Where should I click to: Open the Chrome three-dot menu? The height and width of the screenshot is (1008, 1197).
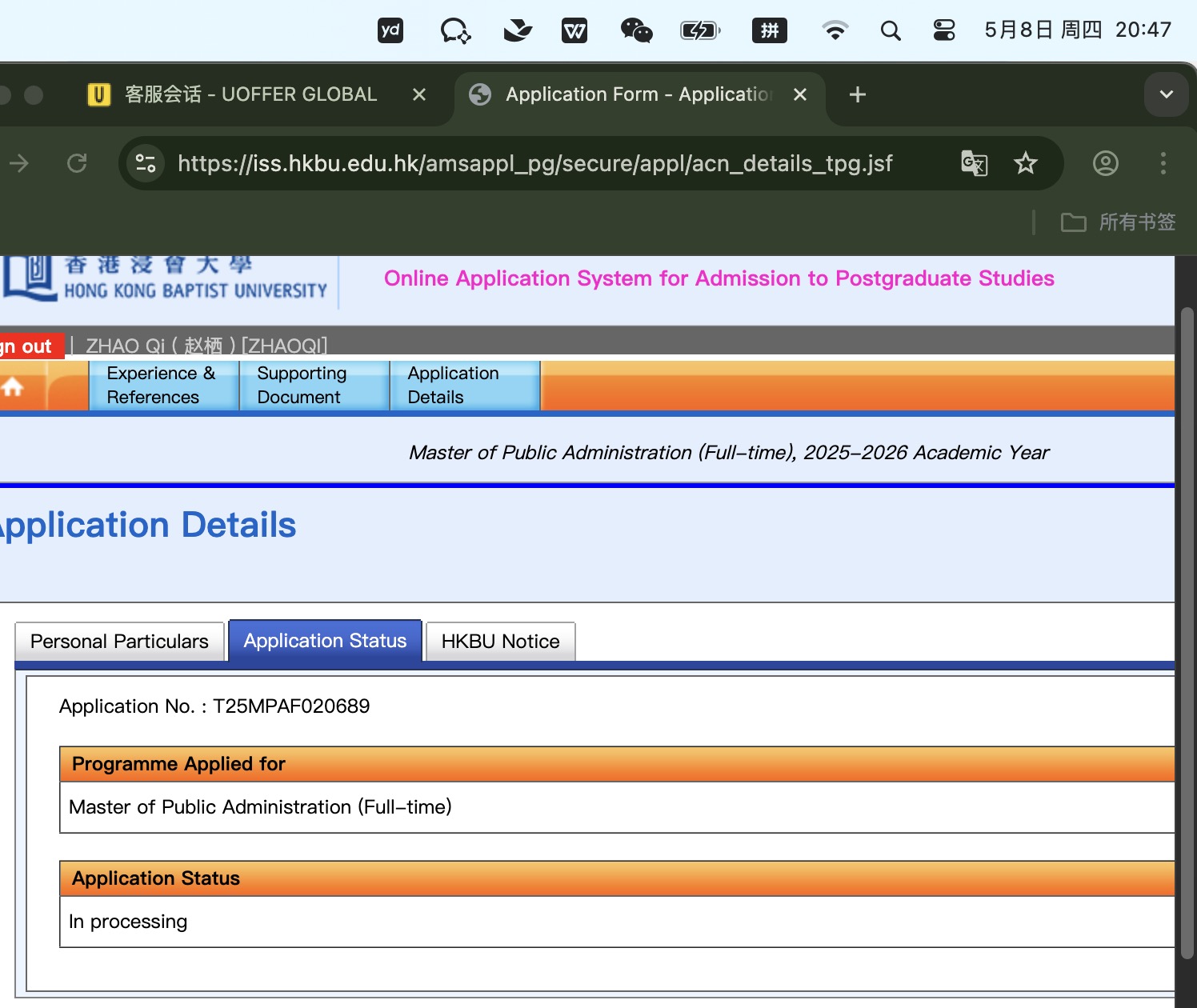coord(1163,164)
